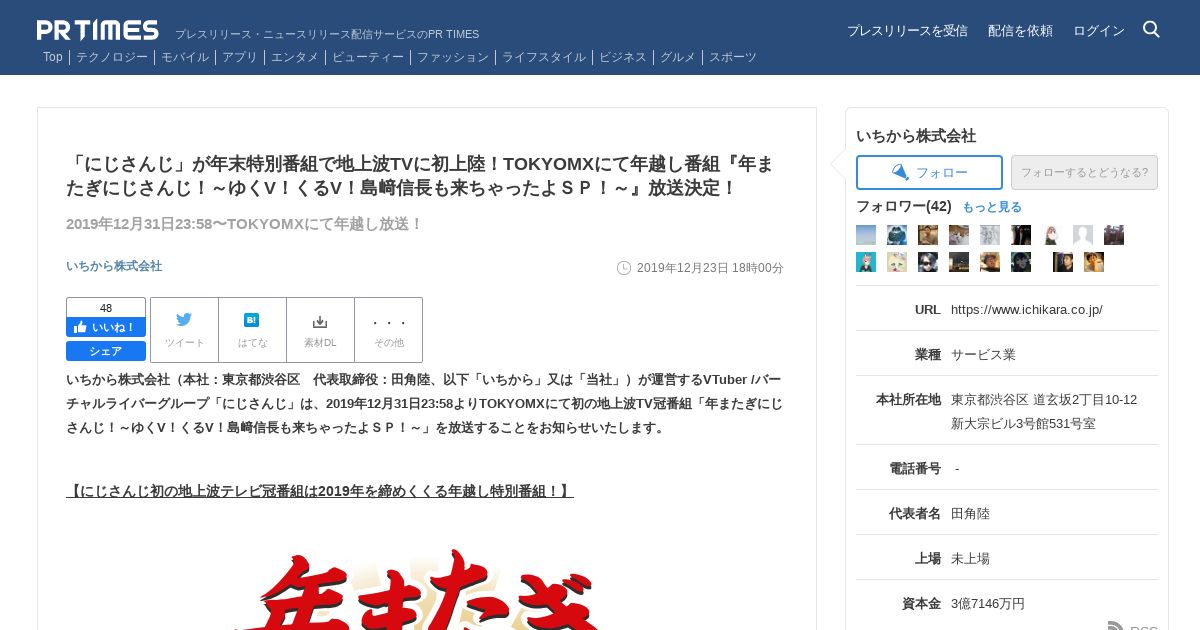Viewport: 1200px width, 630px height.
Task: Visit https://www.ichikara.co.jp/ URL
Action: click(1027, 310)
